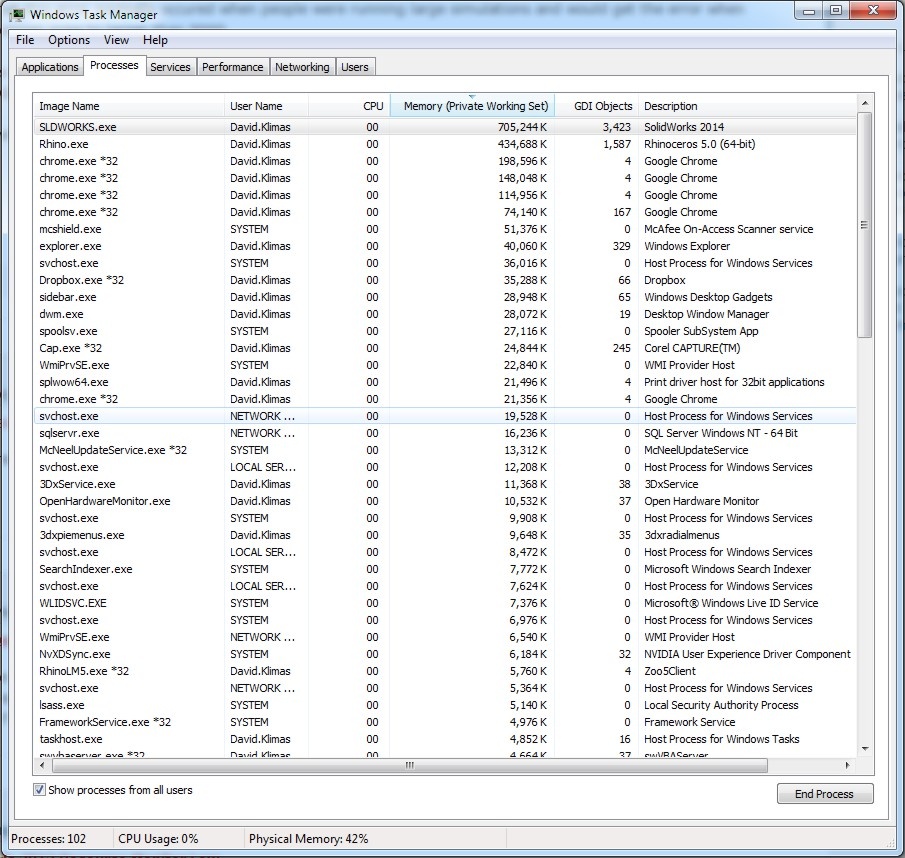905x858 pixels.
Task: Click the NVIDIA User Experience Driver Component description
Action: [x=747, y=654]
